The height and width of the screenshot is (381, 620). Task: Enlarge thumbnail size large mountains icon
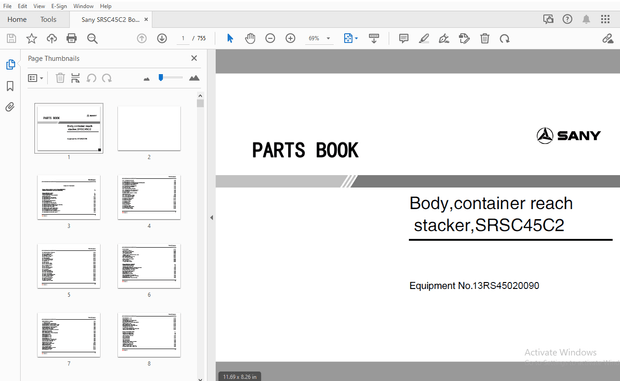tap(194, 78)
